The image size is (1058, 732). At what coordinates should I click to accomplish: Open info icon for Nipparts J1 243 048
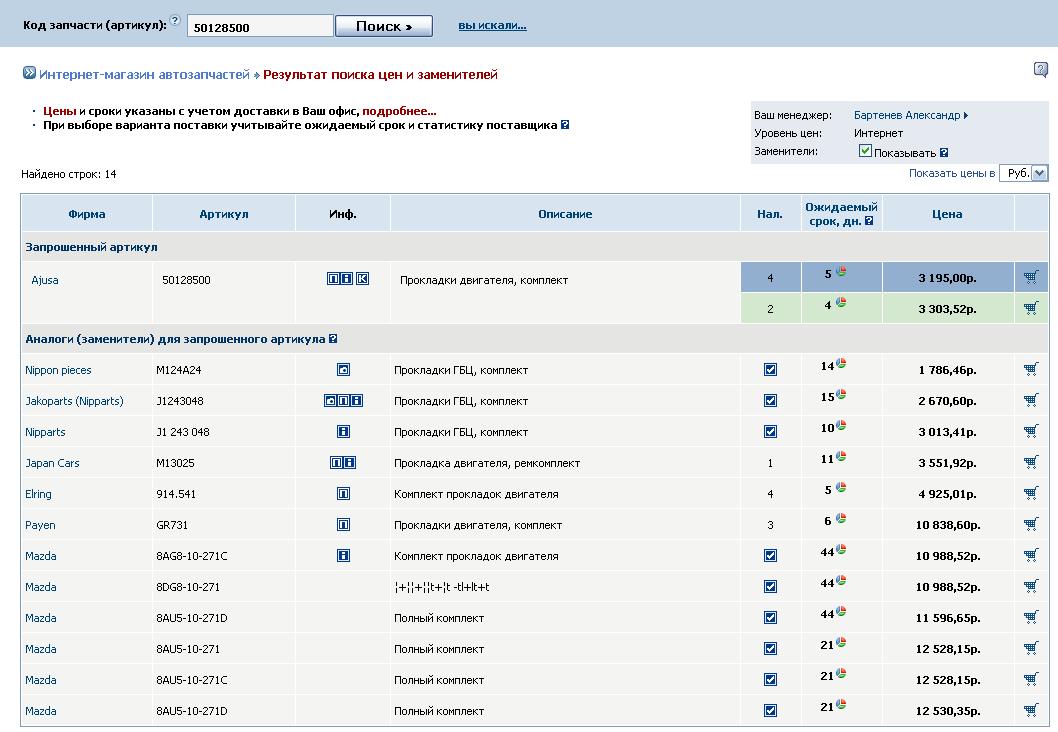[x=343, y=432]
